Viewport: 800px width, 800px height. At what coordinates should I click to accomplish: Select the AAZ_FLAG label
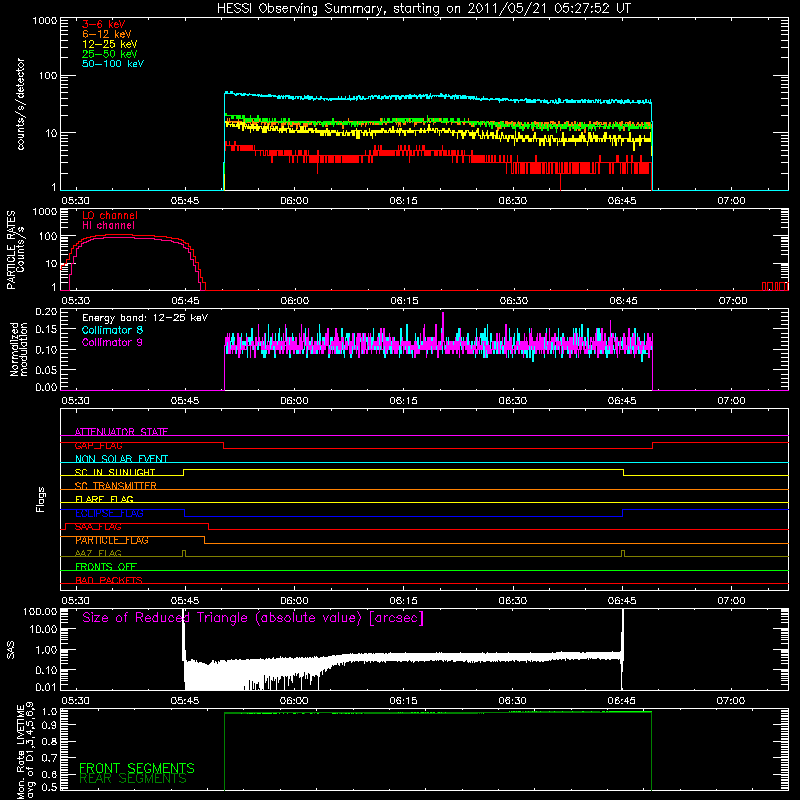tap(98, 553)
